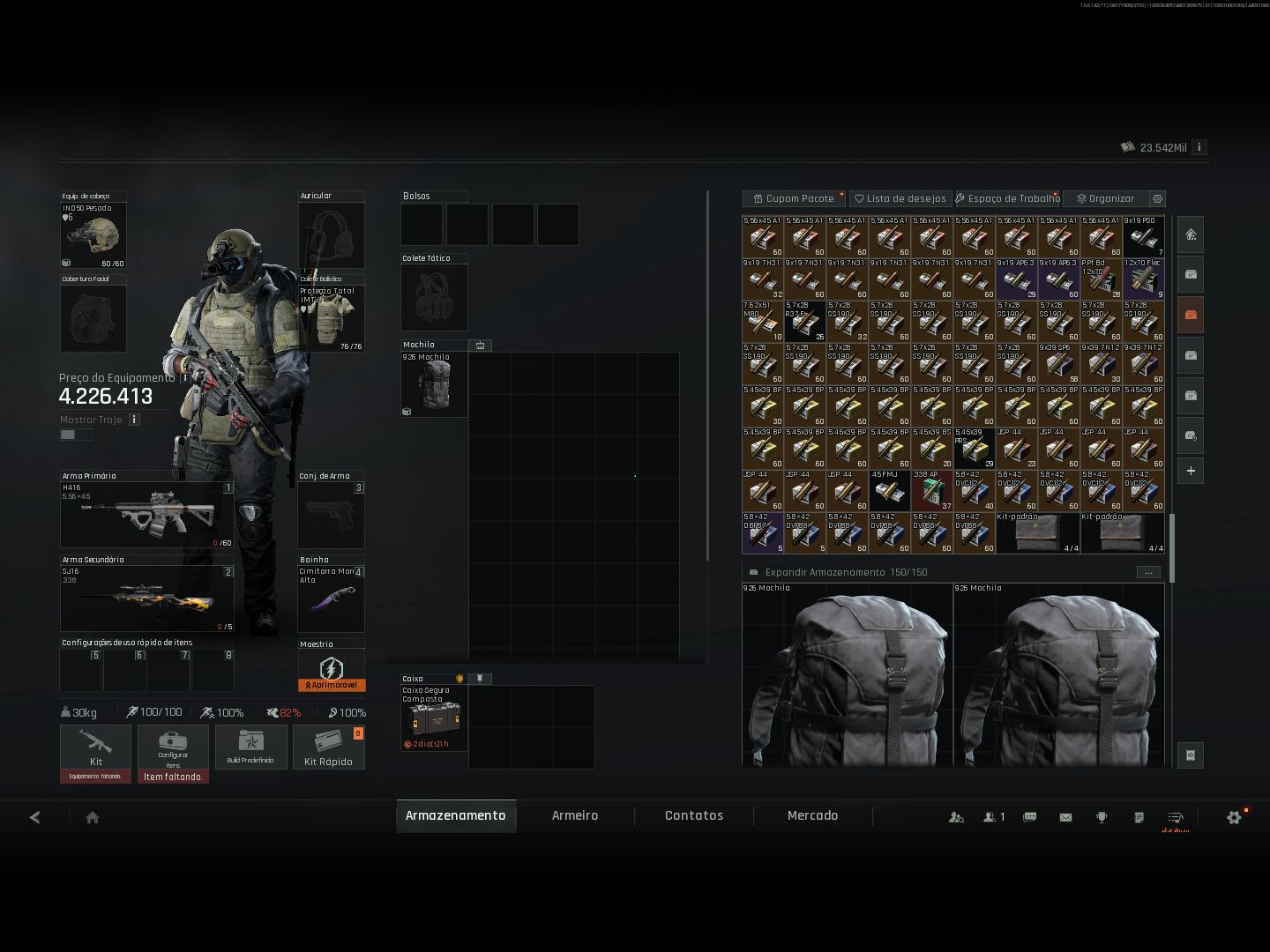
Task: Click the Aprimorável mastery button
Action: click(331, 685)
